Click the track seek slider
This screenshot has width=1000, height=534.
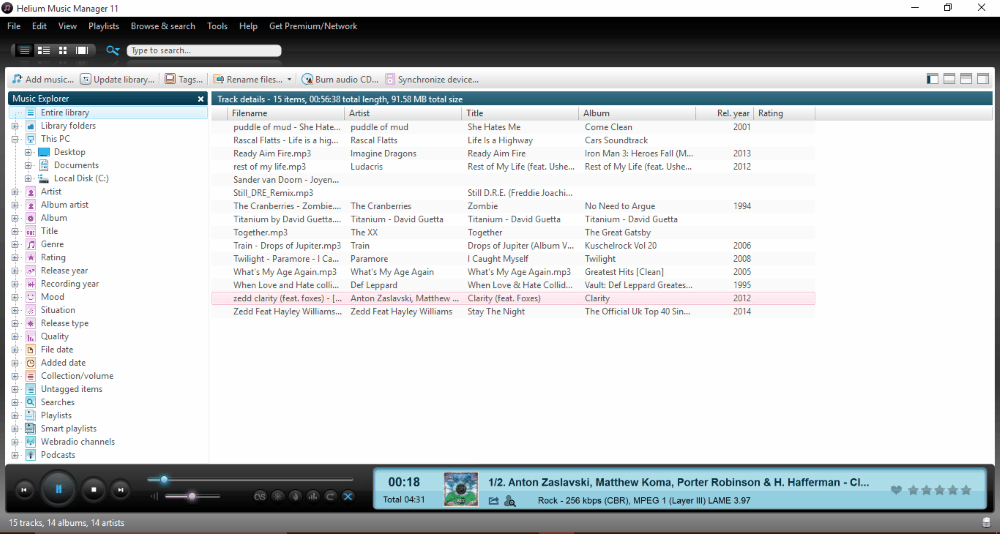[x=250, y=480]
